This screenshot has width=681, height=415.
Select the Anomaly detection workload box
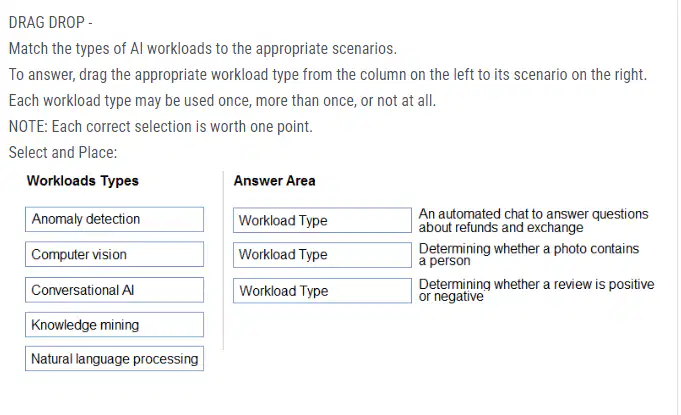(x=114, y=219)
